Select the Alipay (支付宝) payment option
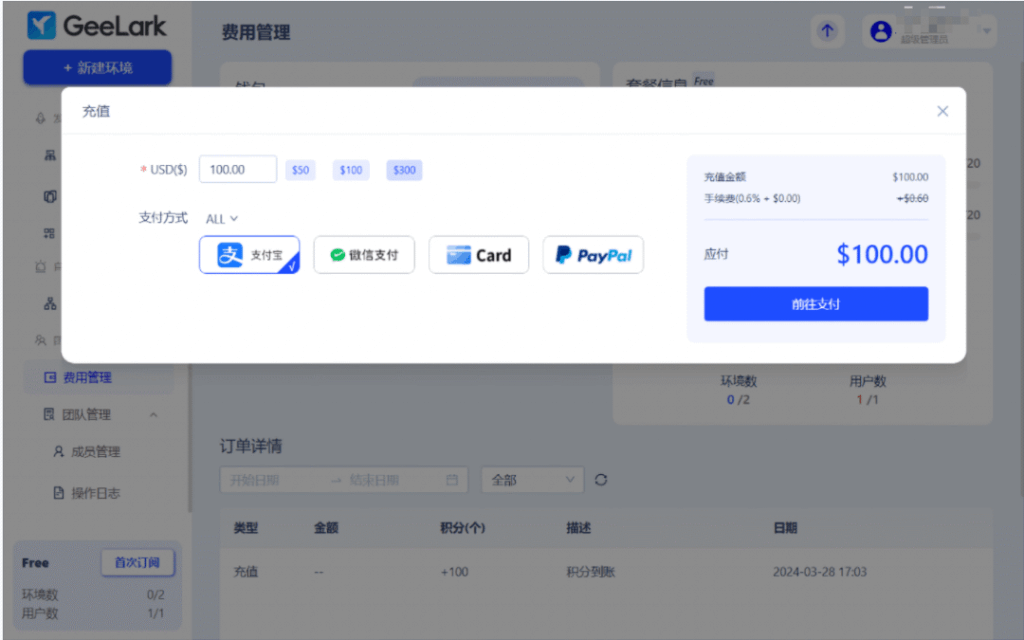The width and height of the screenshot is (1024, 640). coord(249,255)
